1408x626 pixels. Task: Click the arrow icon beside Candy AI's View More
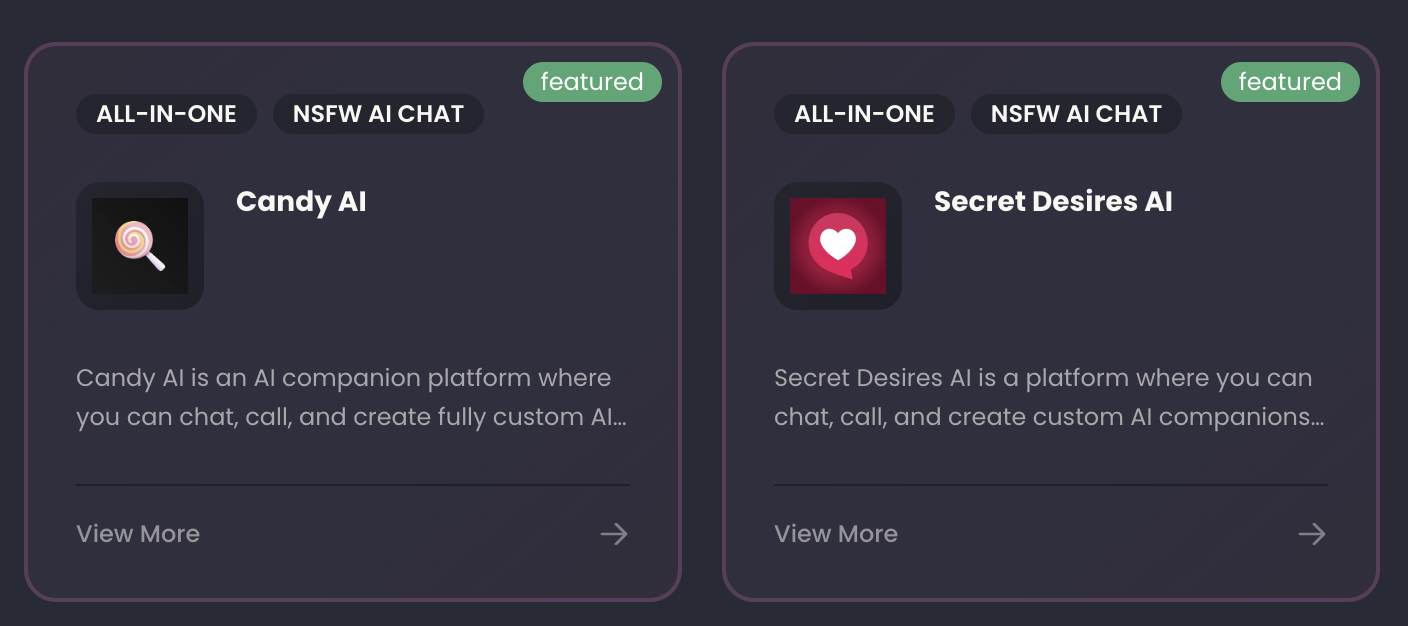click(613, 534)
